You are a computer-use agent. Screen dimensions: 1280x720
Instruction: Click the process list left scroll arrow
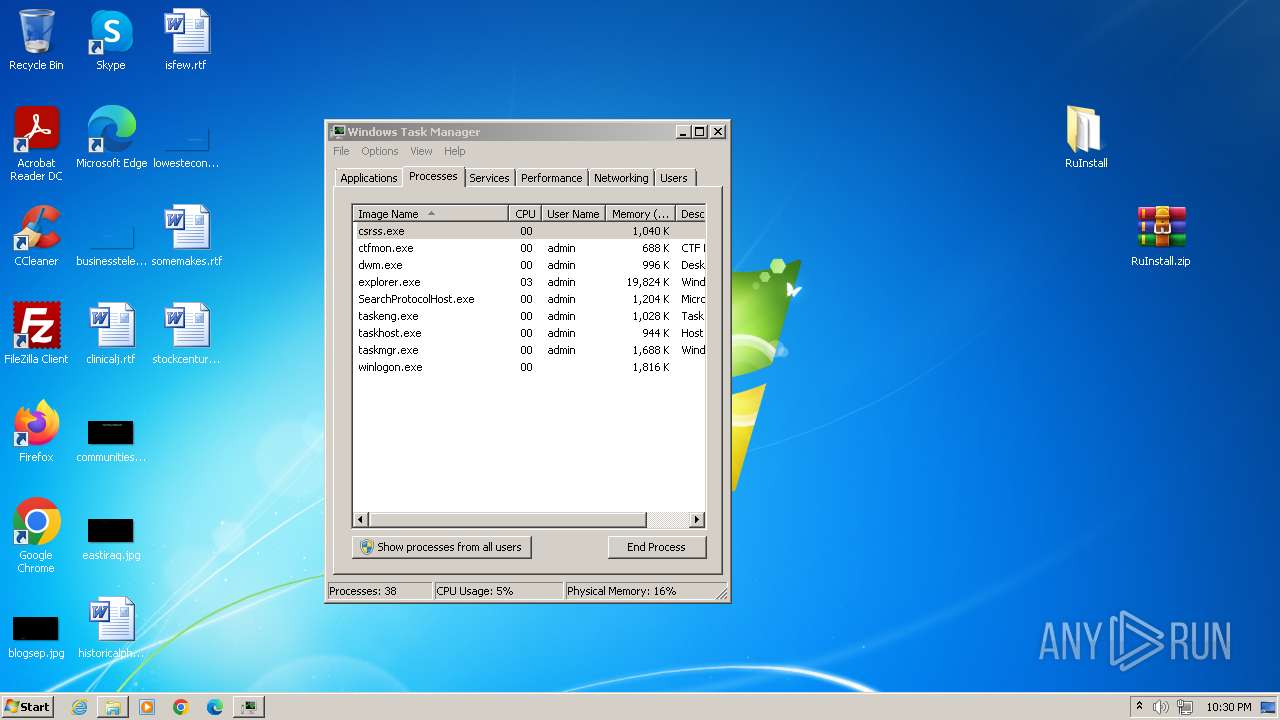(361, 520)
